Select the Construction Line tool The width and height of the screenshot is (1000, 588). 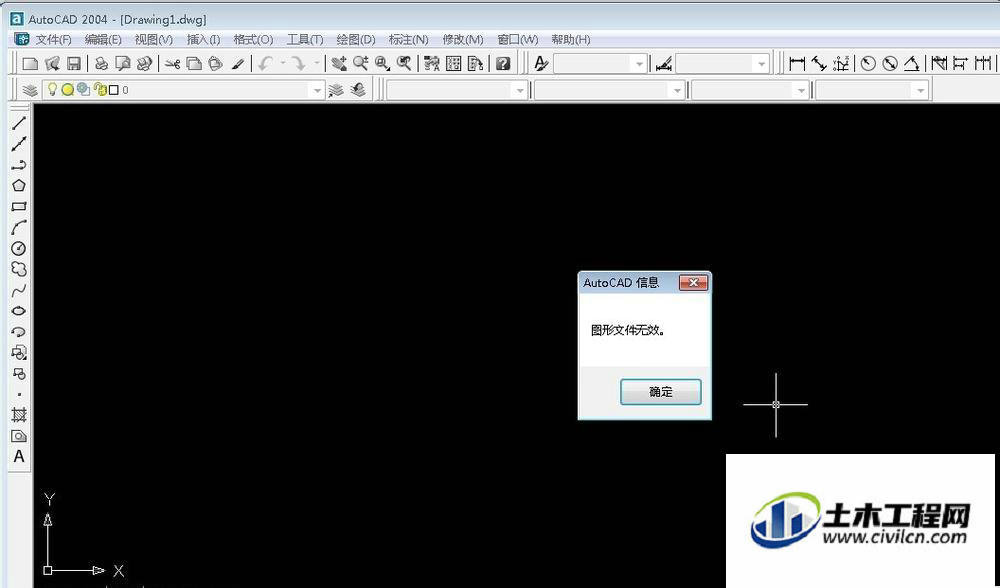(x=18, y=144)
